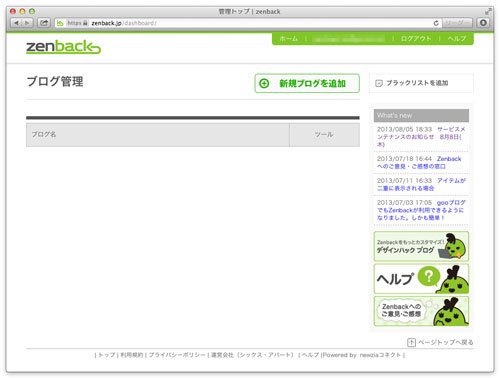
Task: Click the ブラックリストを追加 button
Action: 421,83
